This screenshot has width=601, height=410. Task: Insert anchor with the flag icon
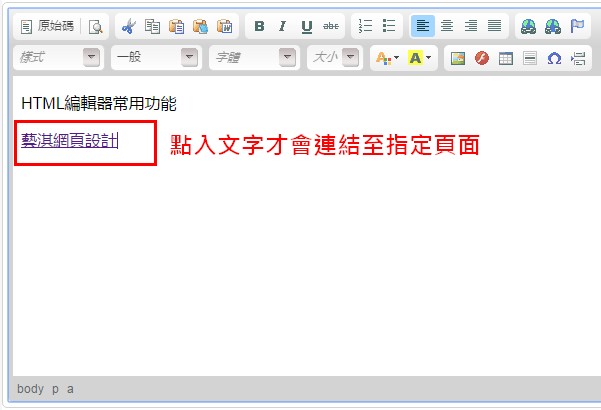click(x=577, y=26)
